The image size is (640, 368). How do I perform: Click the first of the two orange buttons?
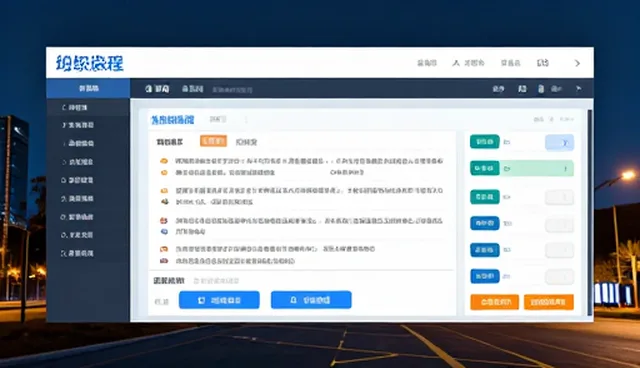pyautogui.click(x=494, y=302)
